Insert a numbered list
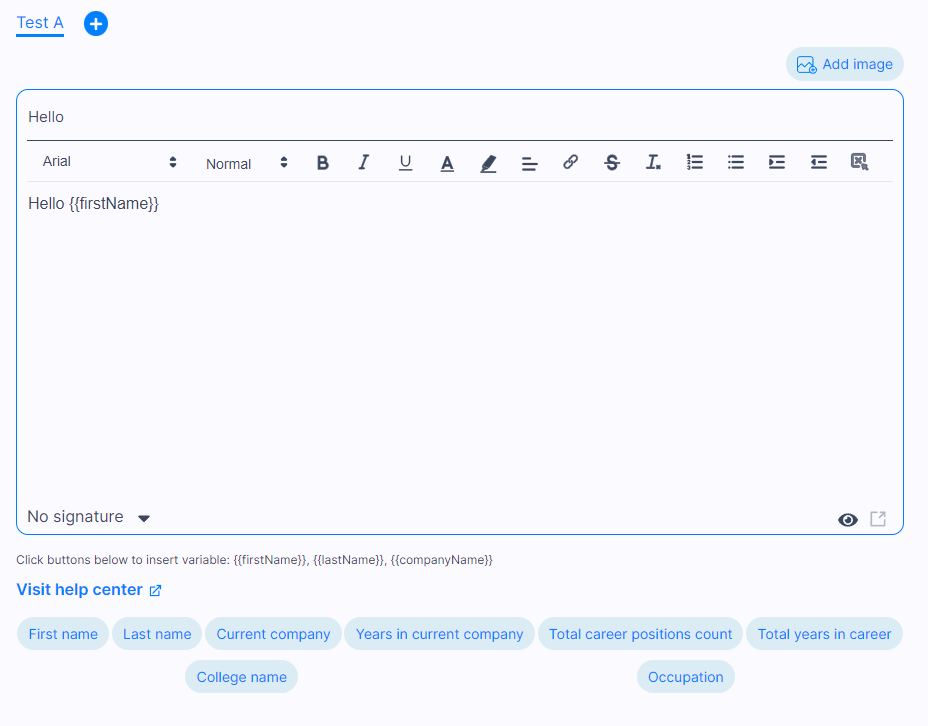The width and height of the screenshot is (928, 726). (695, 162)
